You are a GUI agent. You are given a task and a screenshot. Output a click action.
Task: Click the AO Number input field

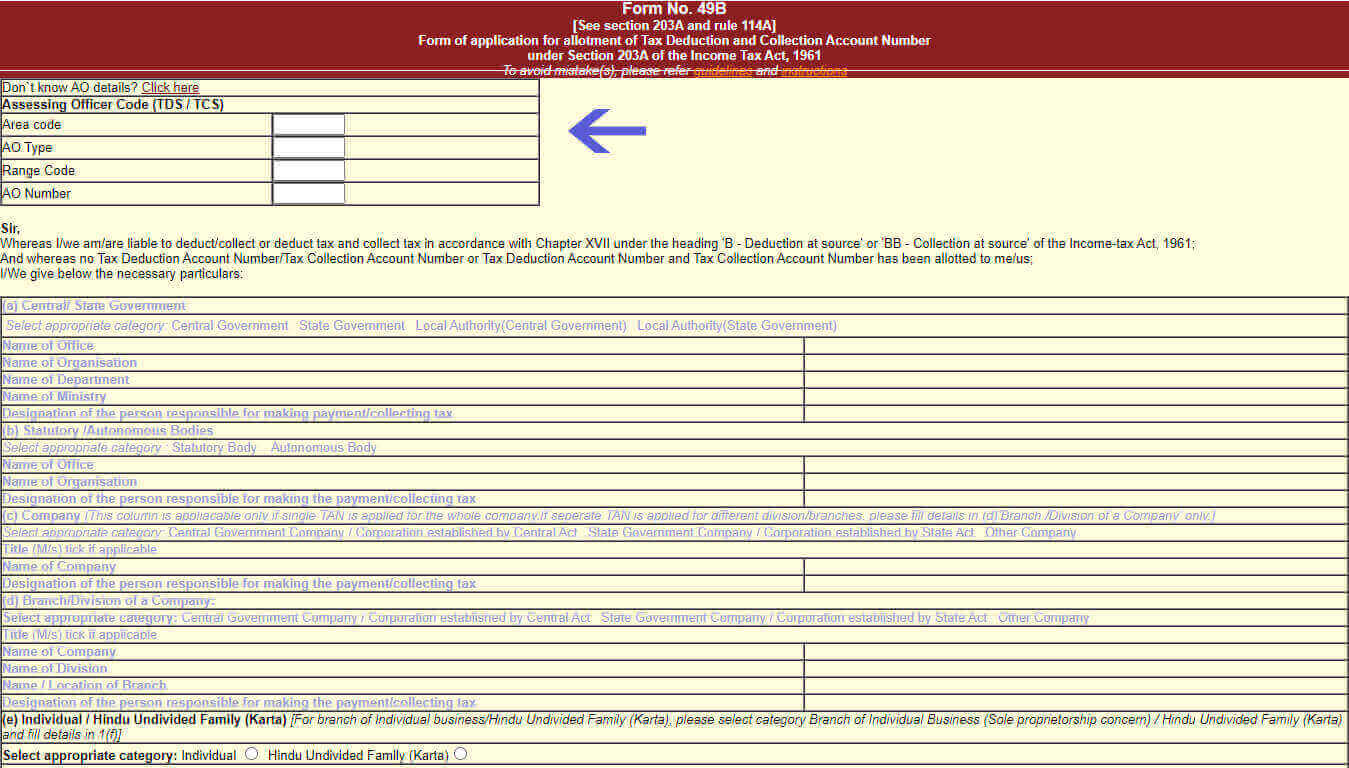(x=309, y=194)
